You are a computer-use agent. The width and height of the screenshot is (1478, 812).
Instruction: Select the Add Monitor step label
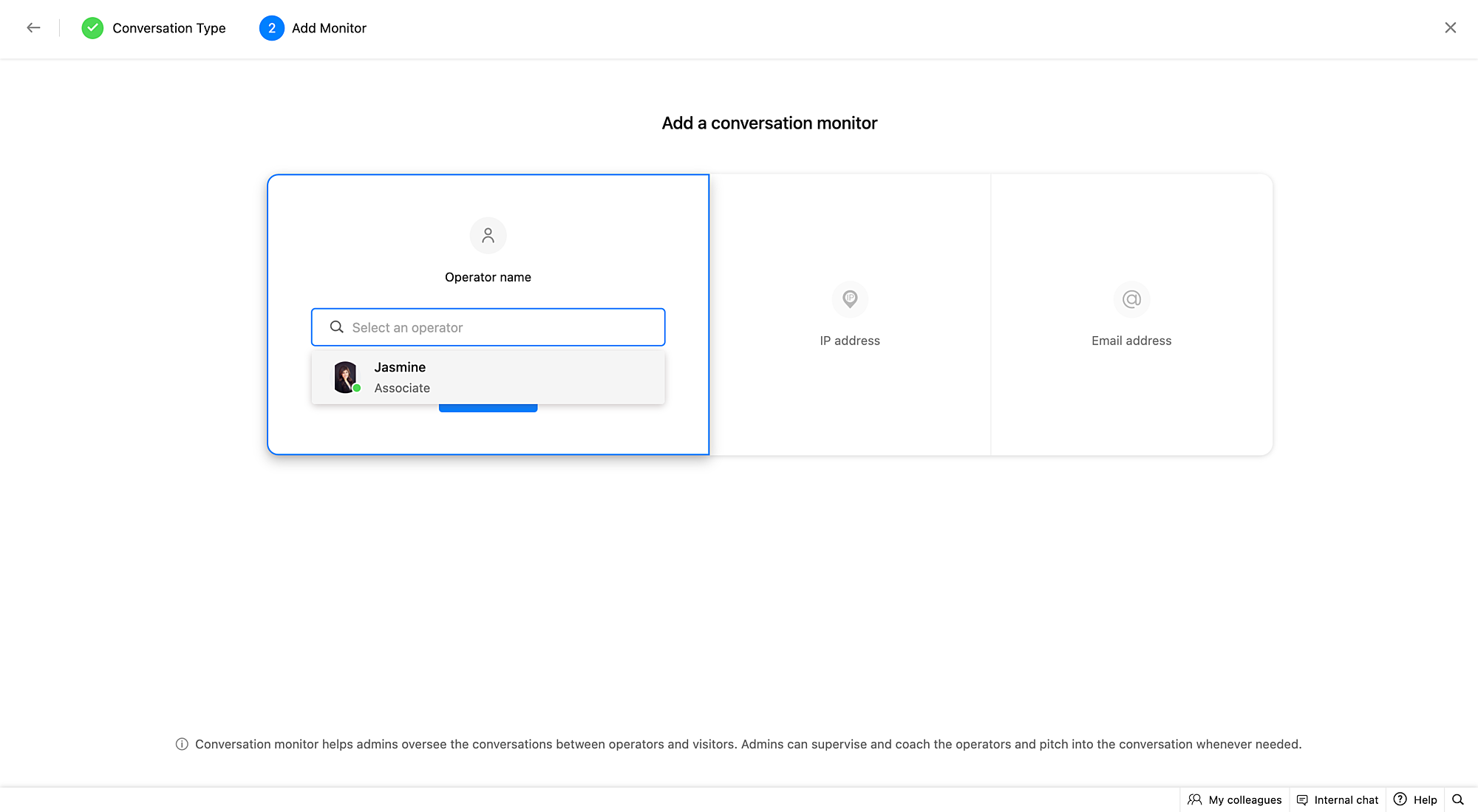pos(329,28)
